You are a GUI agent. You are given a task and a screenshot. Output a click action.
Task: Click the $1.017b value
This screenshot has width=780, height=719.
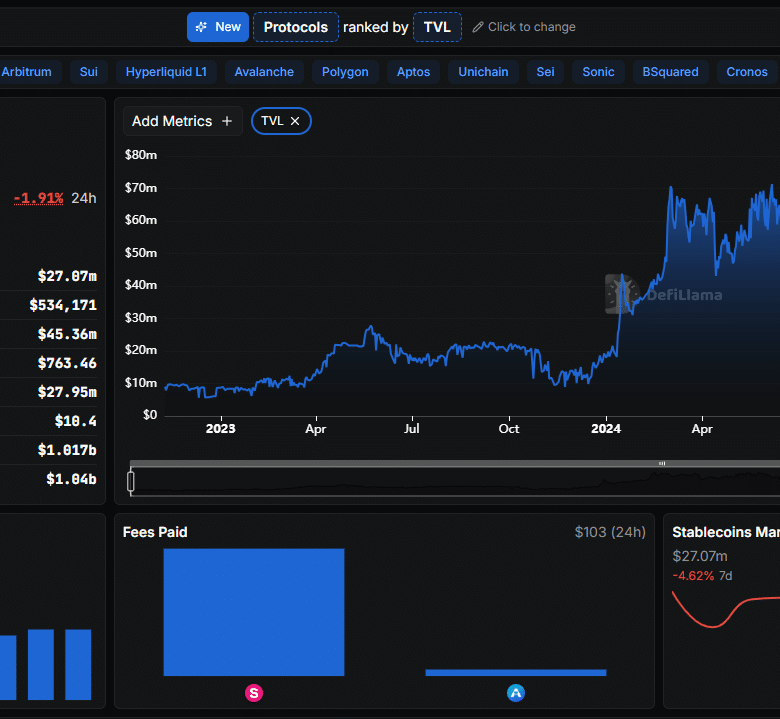(x=67, y=450)
